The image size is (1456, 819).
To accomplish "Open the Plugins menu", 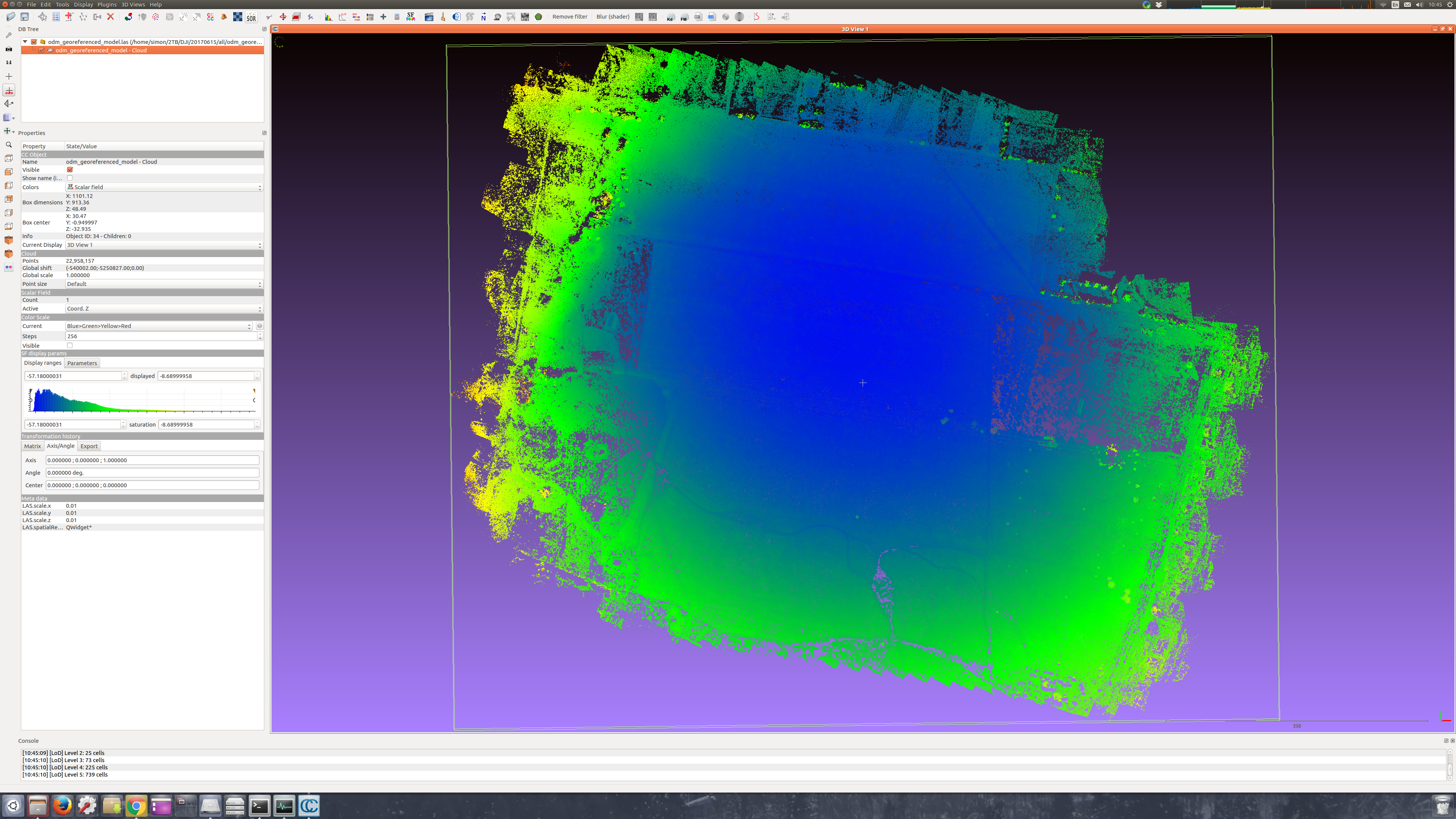I will coord(107,5).
